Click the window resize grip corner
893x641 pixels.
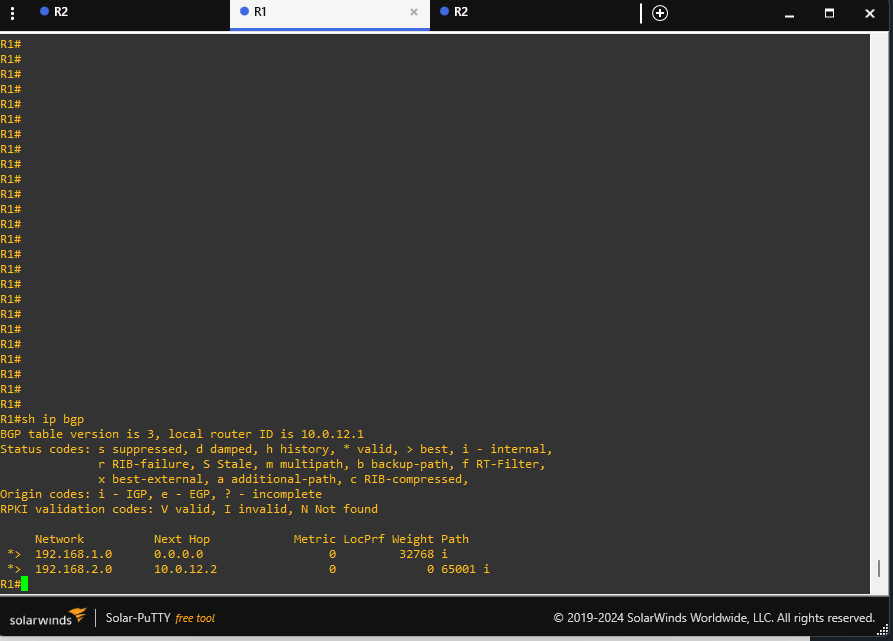coord(883,630)
